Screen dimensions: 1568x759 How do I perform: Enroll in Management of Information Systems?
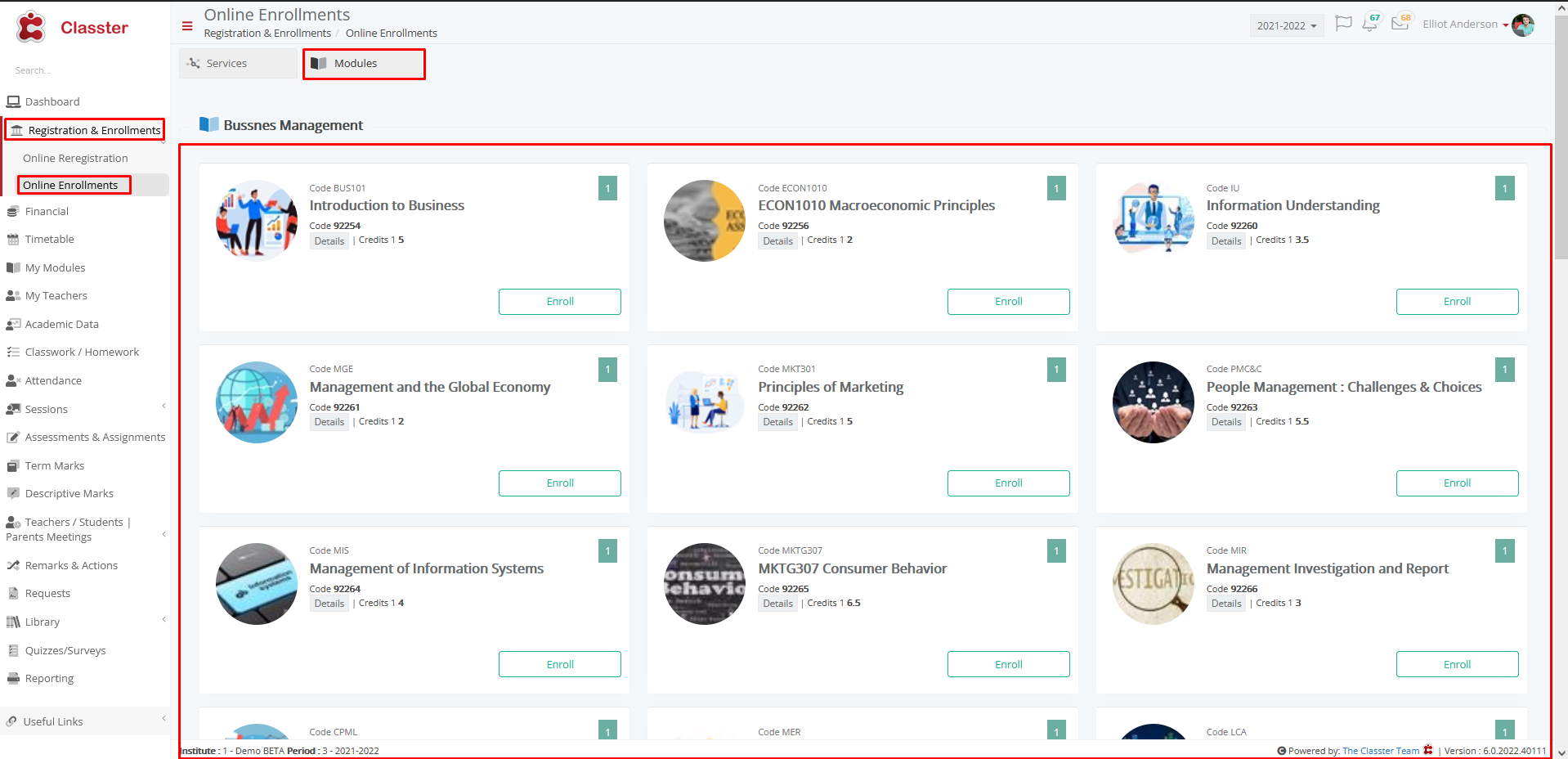(x=560, y=664)
